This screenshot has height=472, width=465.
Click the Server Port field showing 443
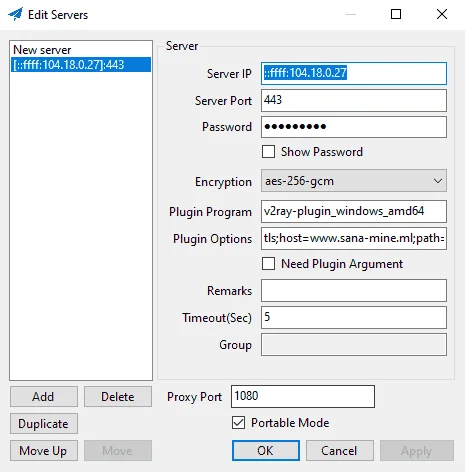[354, 100]
